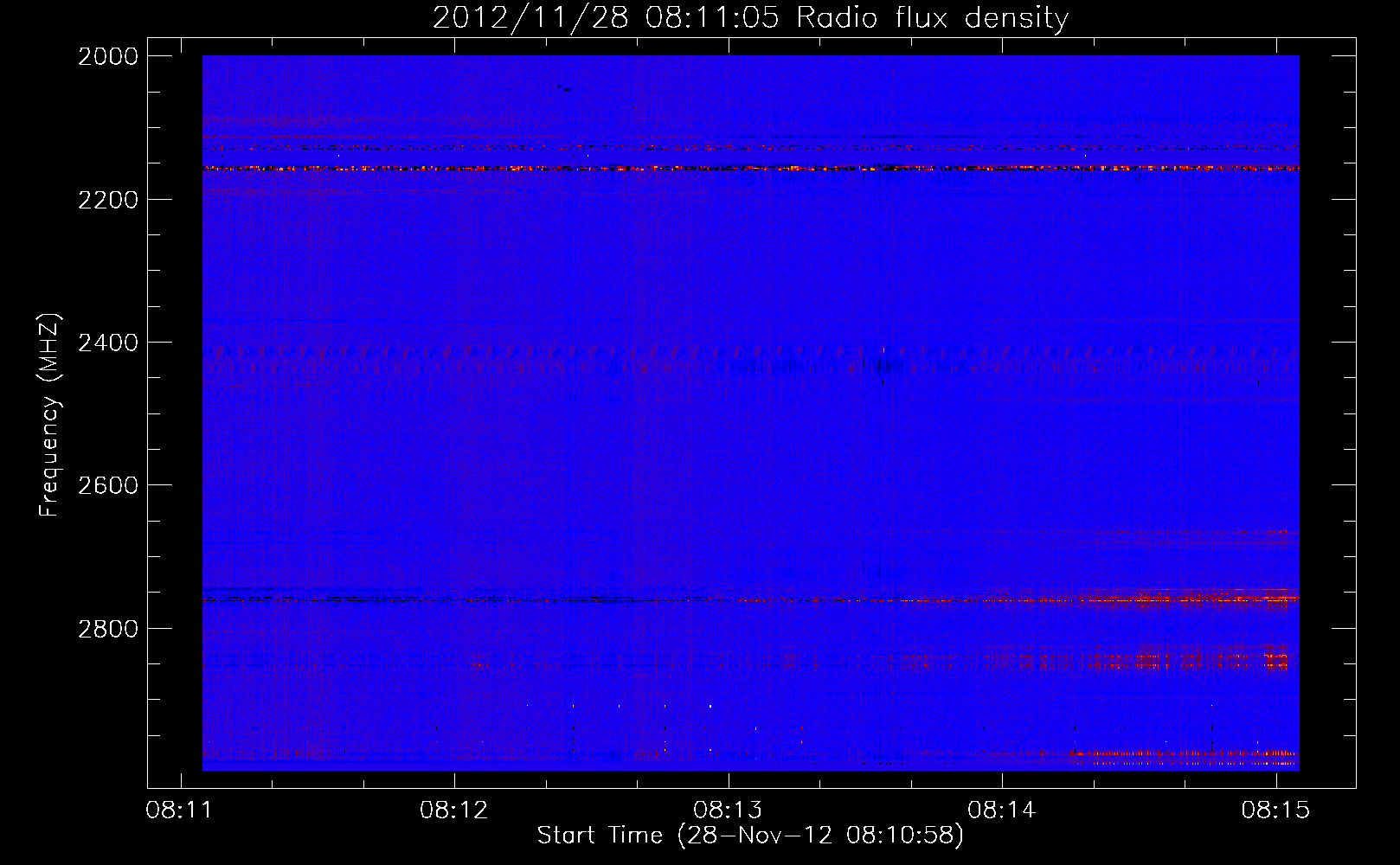Click the '08:15' time axis label
The image size is (1400, 865).
click(x=1276, y=811)
